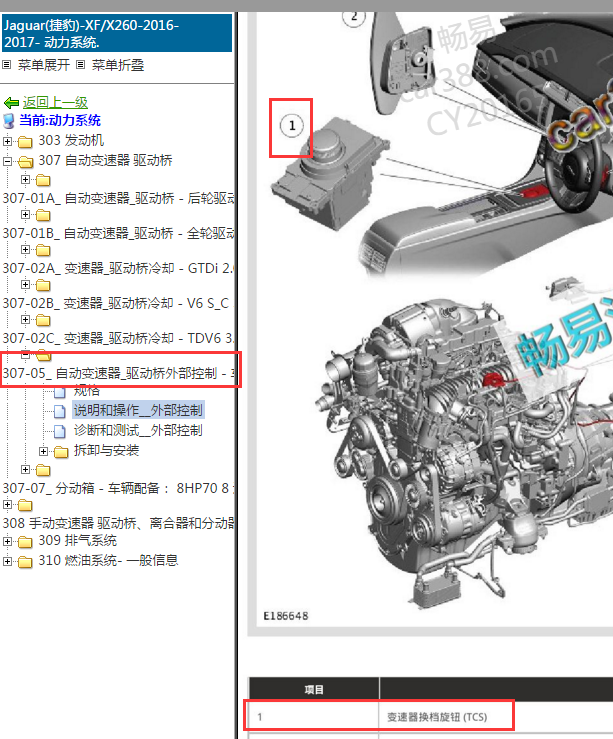This screenshot has height=739, width=613.
Task: Open 308 手动变速器 驱动桥、离合器 entry
Action: 118,523
